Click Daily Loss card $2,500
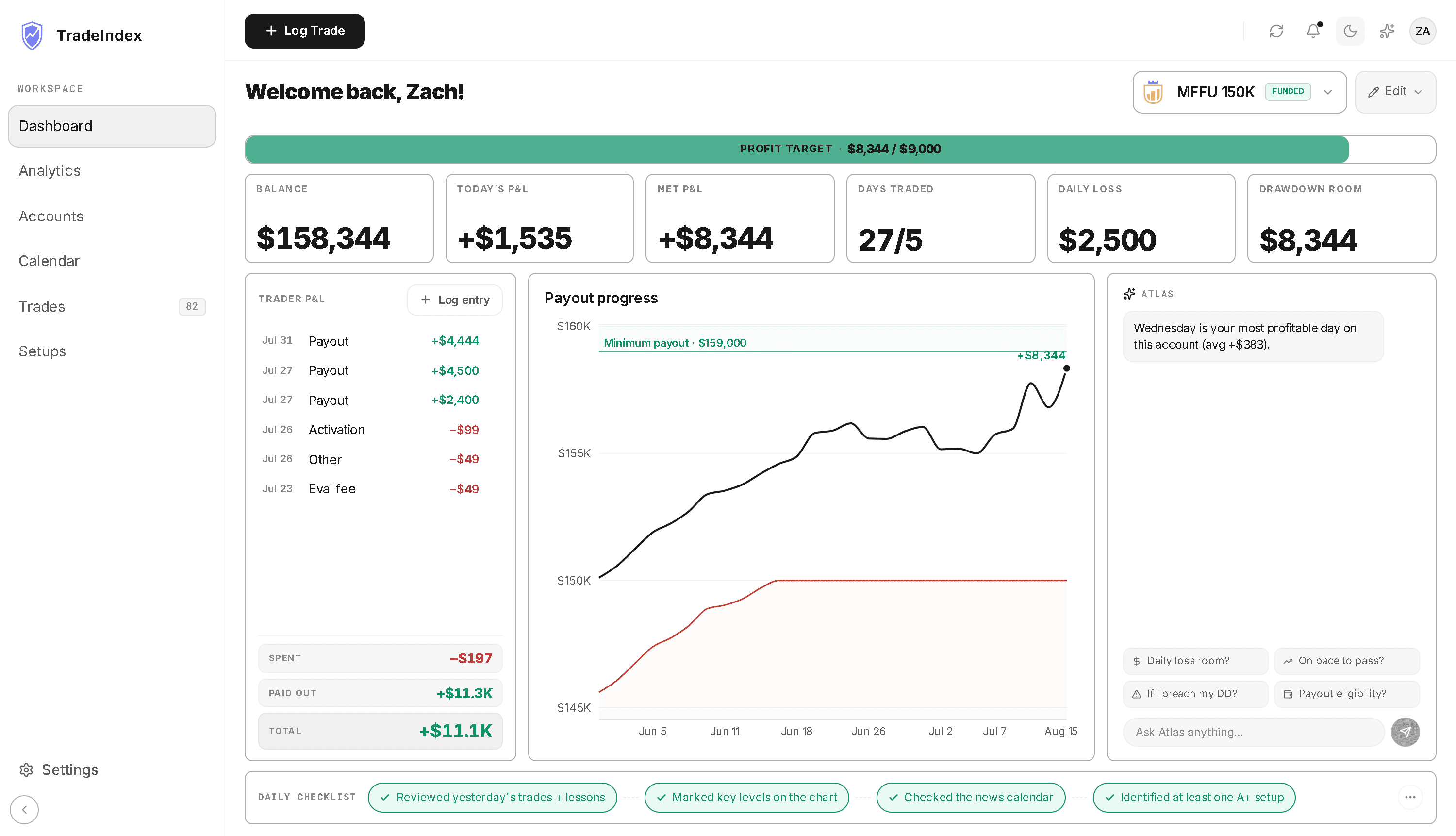 [x=1141, y=219]
